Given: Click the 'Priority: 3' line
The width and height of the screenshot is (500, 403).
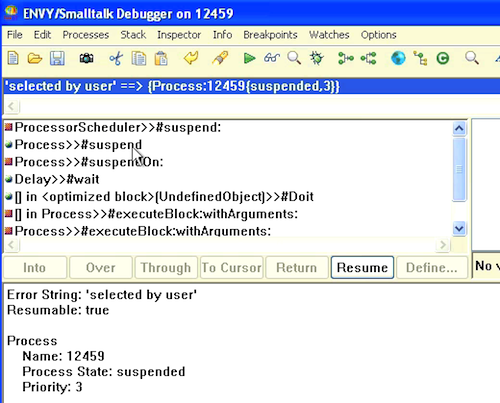Looking at the screenshot, I should pos(52,387).
